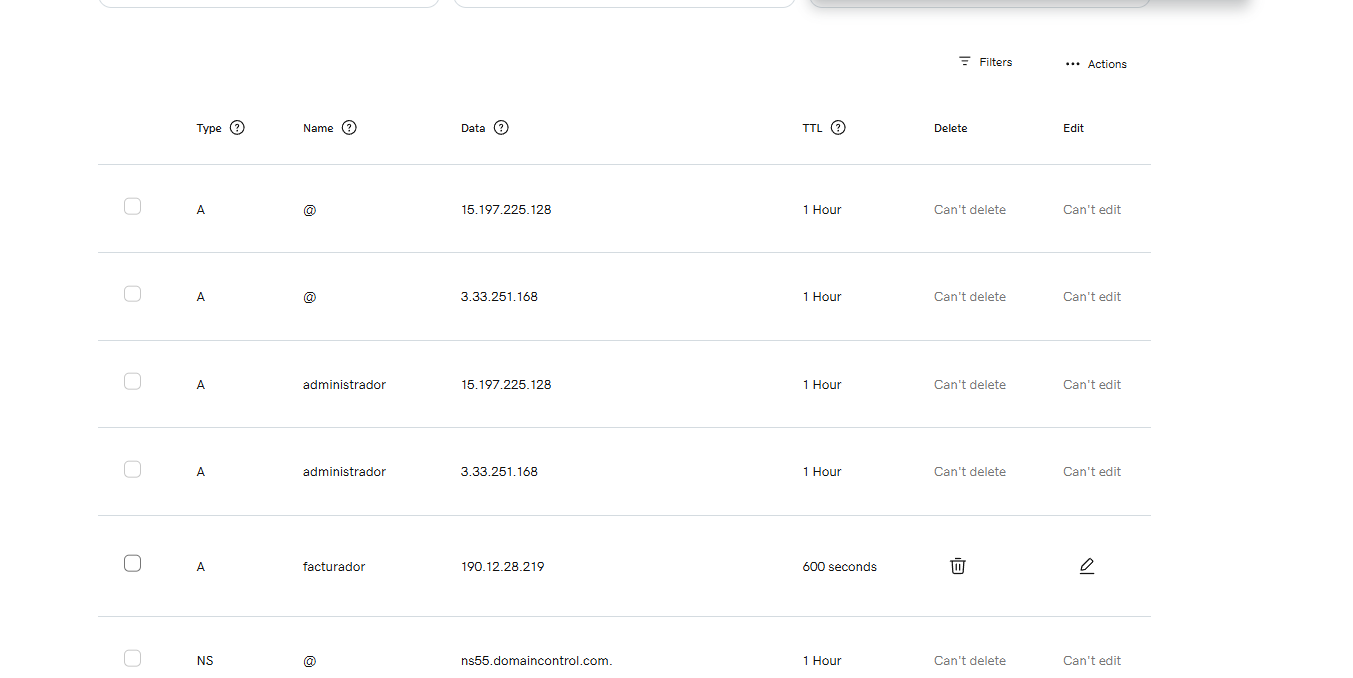
Task: Edit the facturador record with pencil icon
Action: click(1087, 566)
